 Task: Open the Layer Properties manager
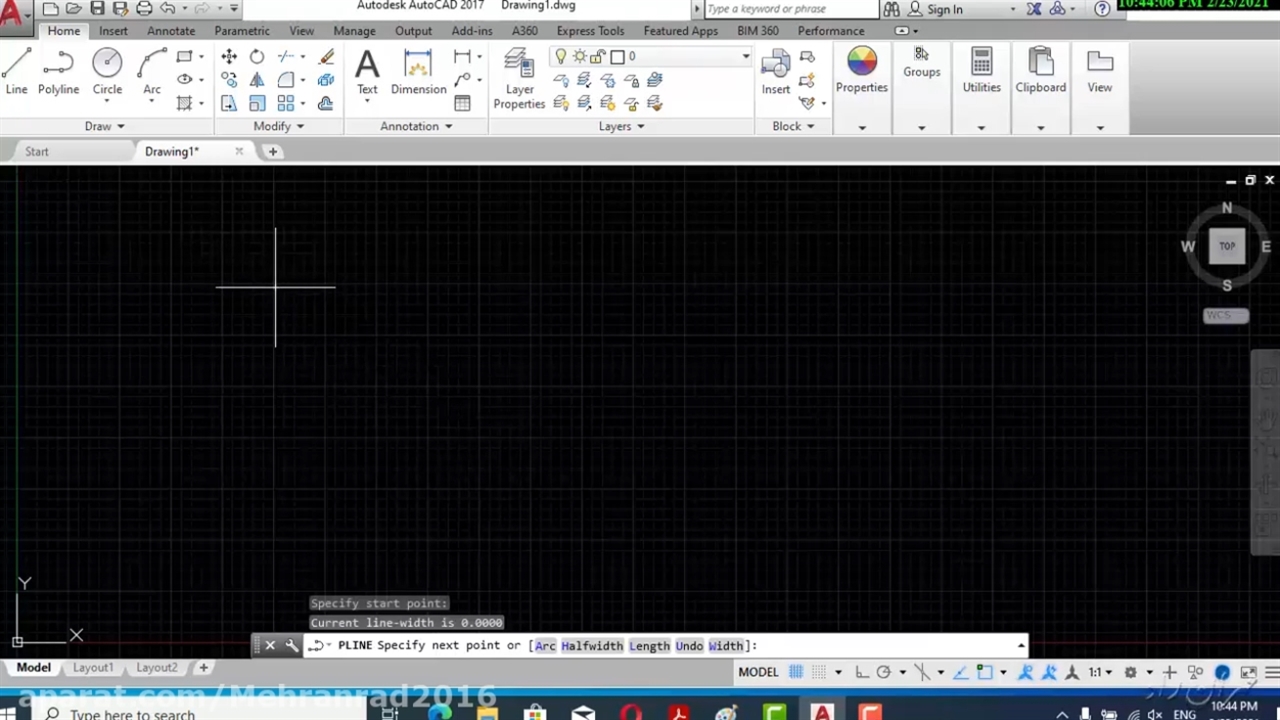[519, 77]
